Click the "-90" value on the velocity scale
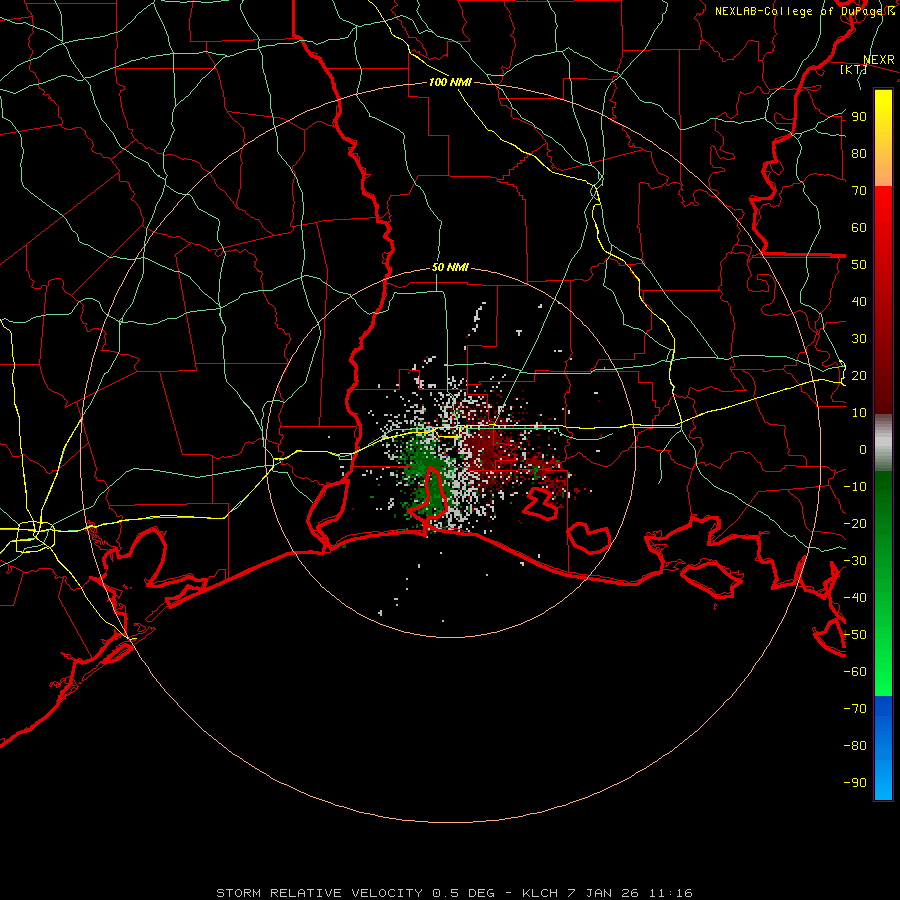This screenshot has height=900, width=900. pos(855,783)
